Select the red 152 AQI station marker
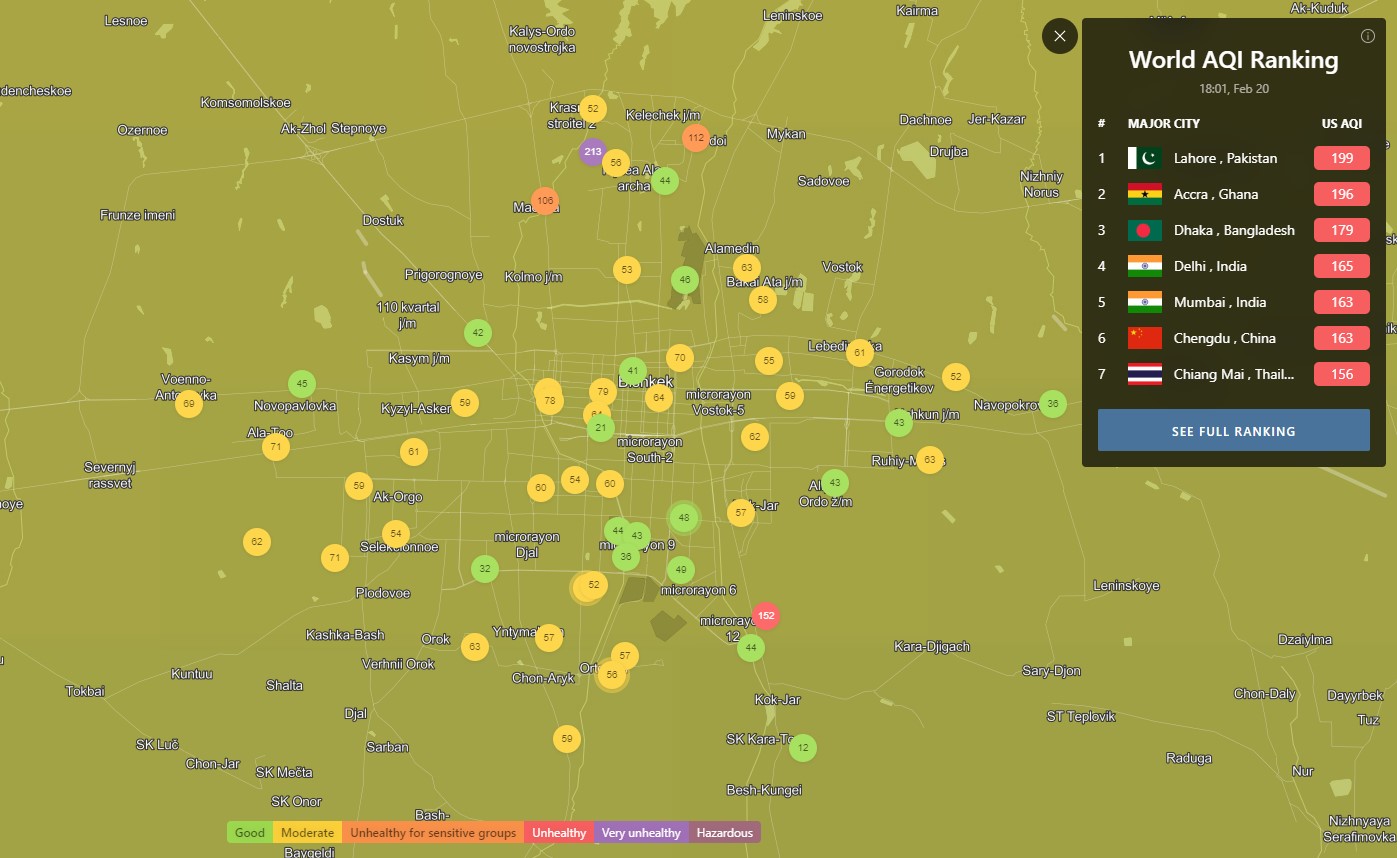 pyautogui.click(x=766, y=616)
